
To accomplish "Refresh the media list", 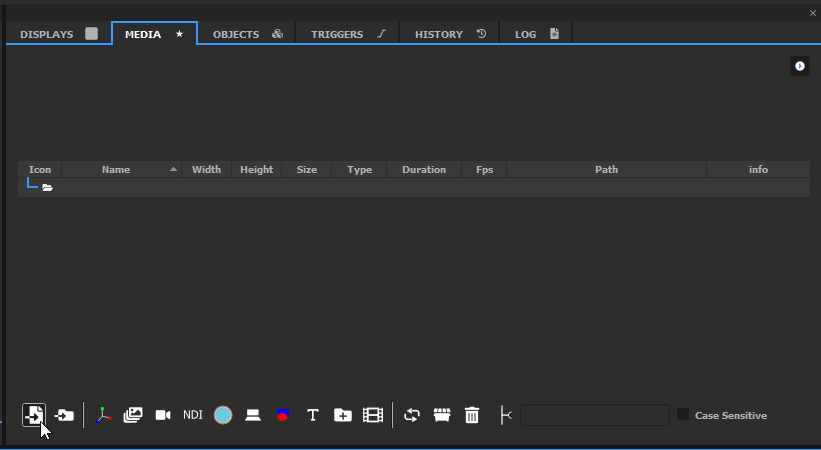I will [x=412, y=415].
